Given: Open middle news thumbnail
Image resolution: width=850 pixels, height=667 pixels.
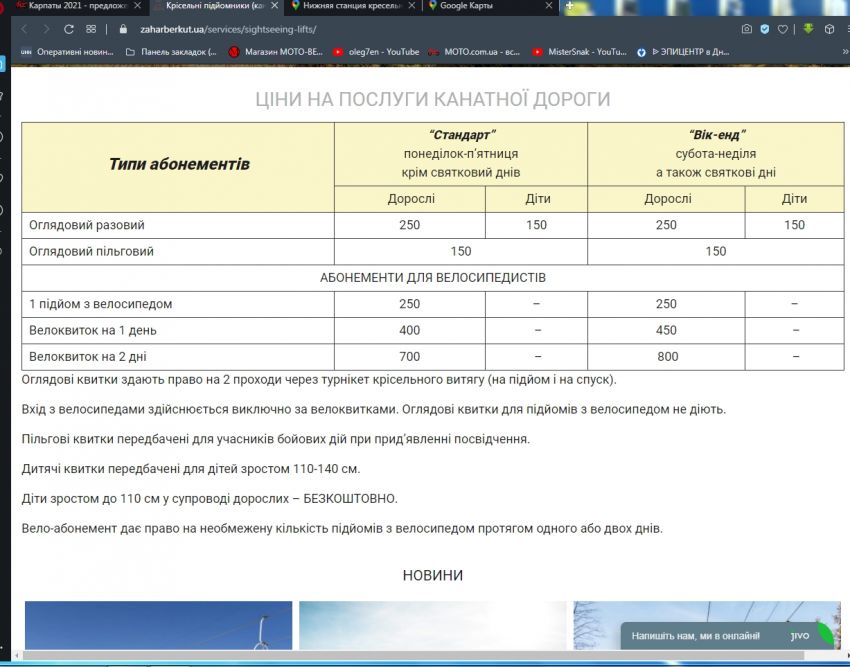Looking at the screenshot, I should click(433, 625).
